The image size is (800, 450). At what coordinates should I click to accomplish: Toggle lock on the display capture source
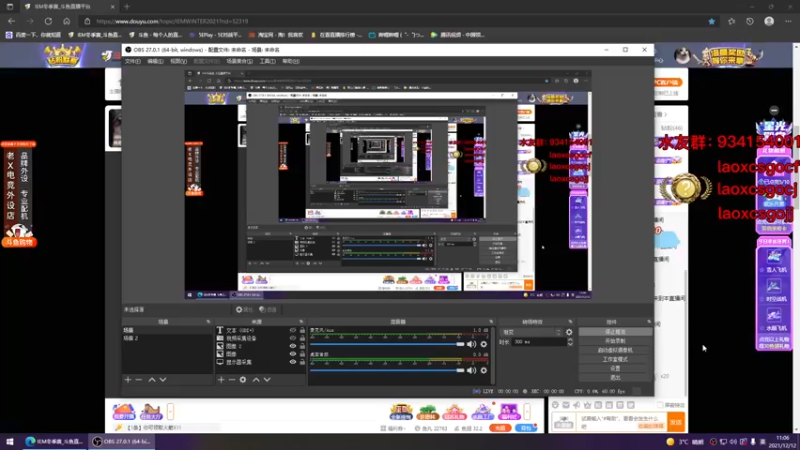(x=302, y=362)
